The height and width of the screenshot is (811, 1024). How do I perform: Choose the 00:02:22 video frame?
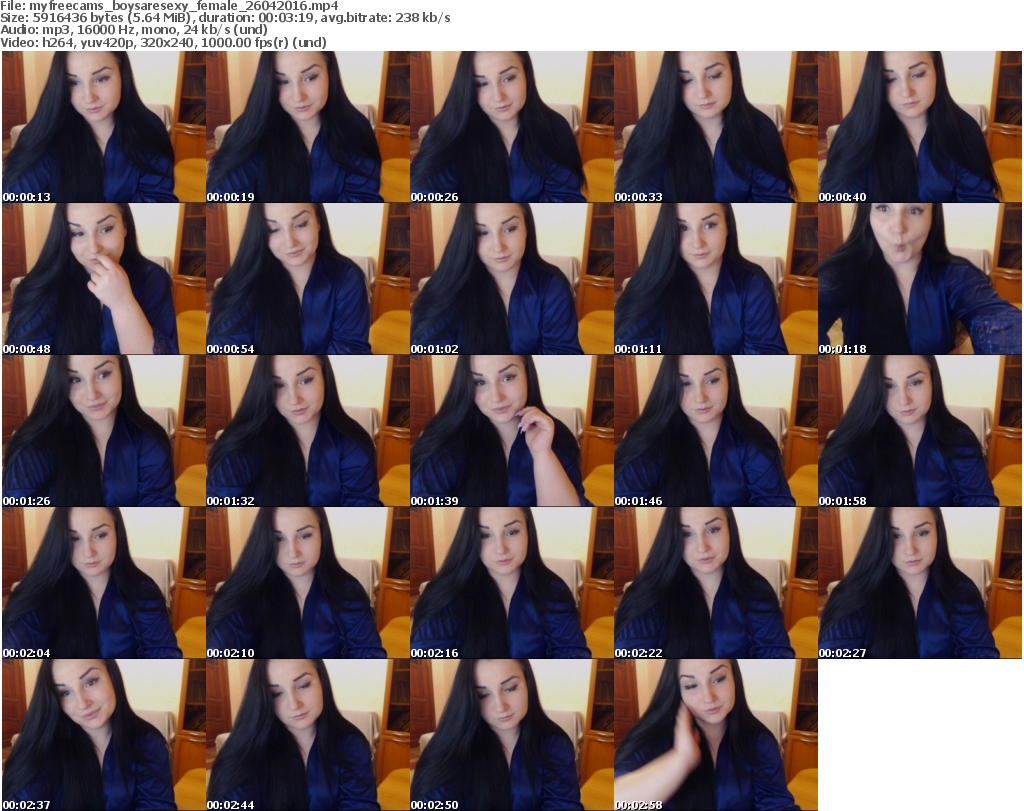[716, 583]
